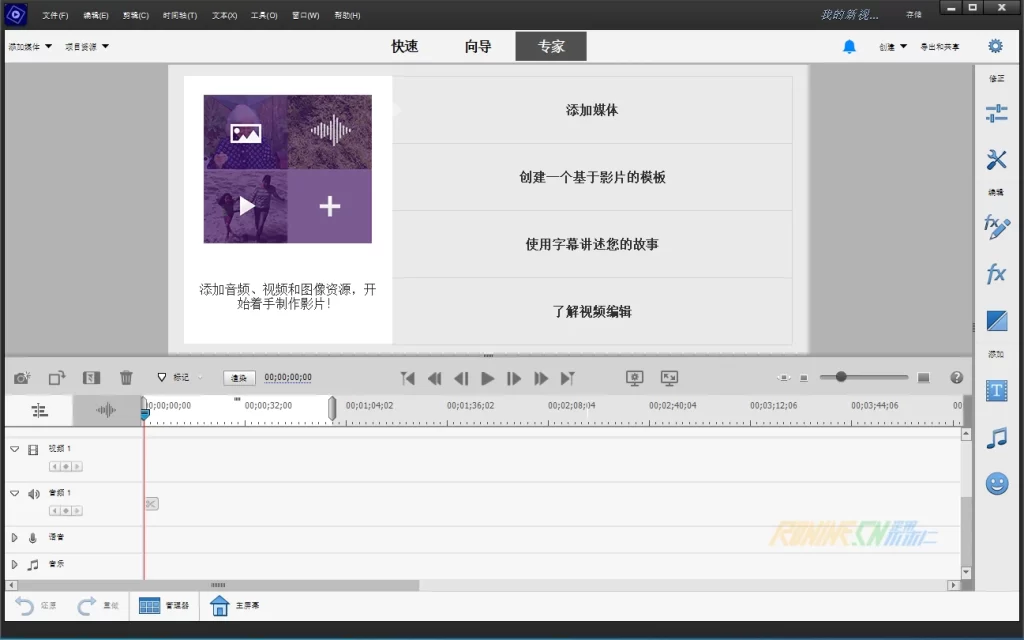This screenshot has width=1024, height=640.
Task: Click the 渲染 render button
Action: pos(239,378)
